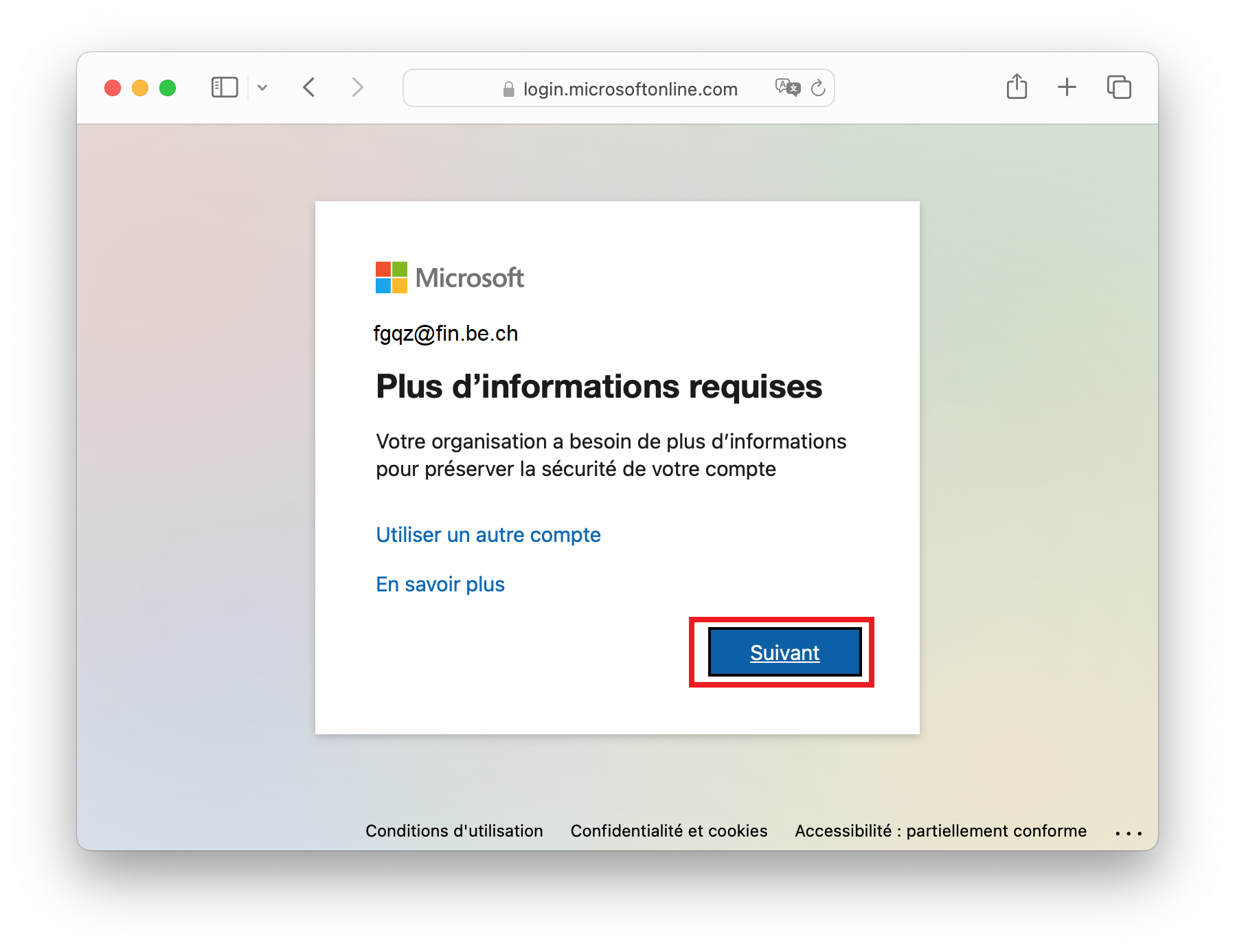Open Conditions d'utilisation footer link
The width and height of the screenshot is (1235, 952).
click(x=454, y=831)
